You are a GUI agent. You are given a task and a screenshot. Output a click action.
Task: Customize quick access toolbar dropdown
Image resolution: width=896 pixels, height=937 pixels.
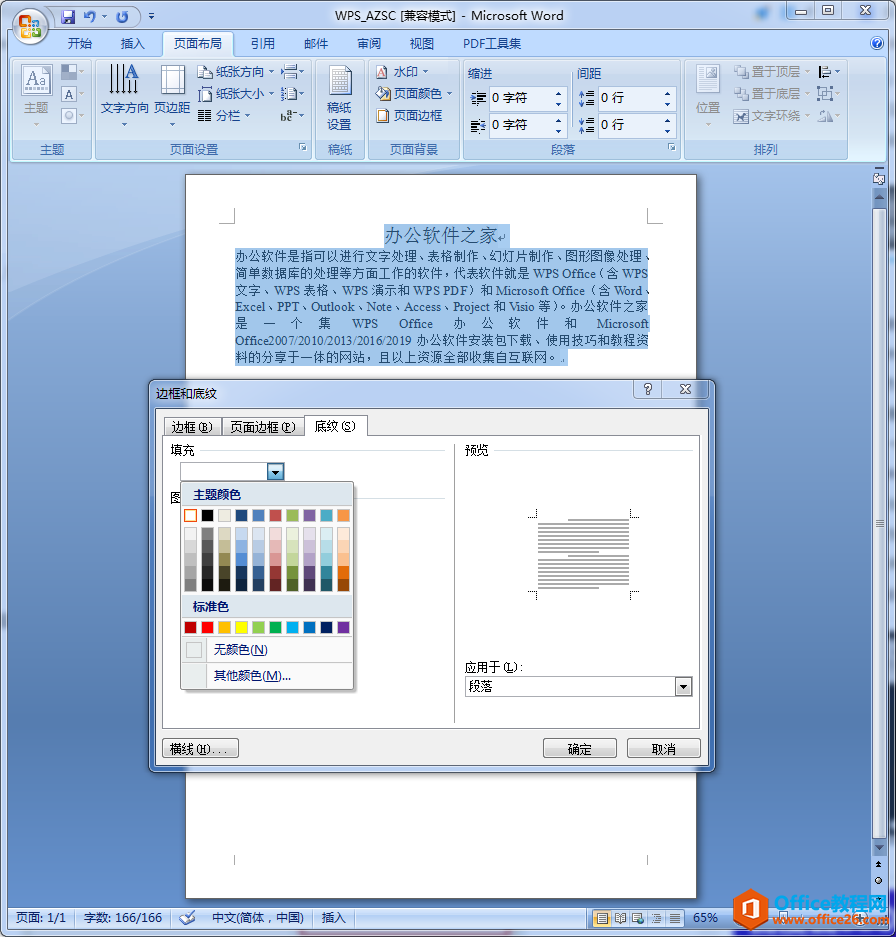[151, 17]
